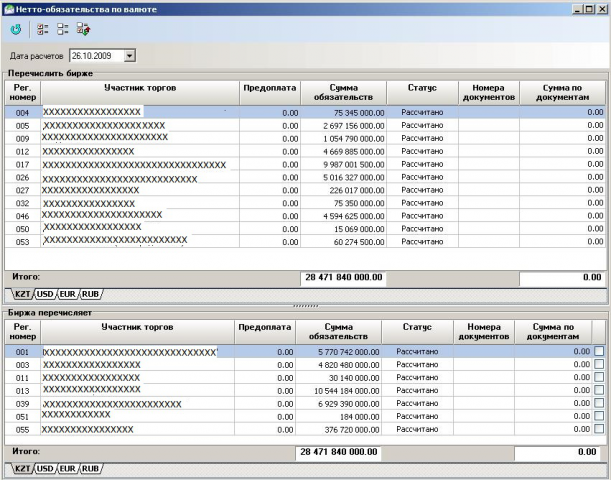Switch to USD tab in lower panel
This screenshot has height=480, width=611.
[45, 469]
